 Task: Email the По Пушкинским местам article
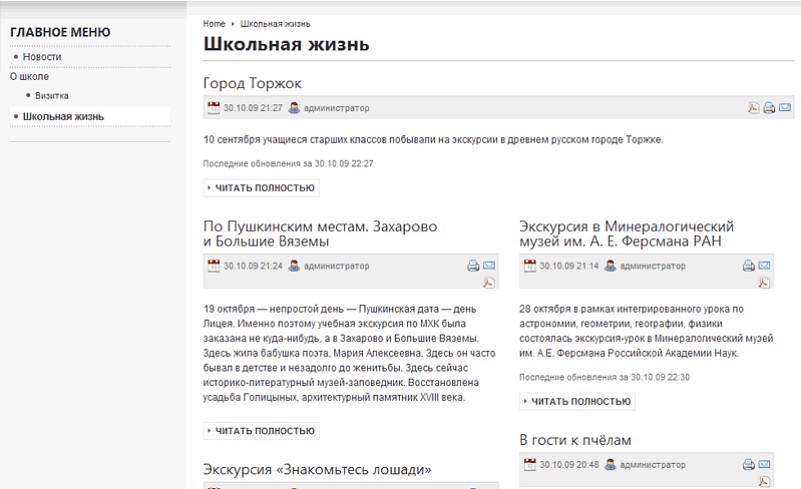click(x=489, y=266)
